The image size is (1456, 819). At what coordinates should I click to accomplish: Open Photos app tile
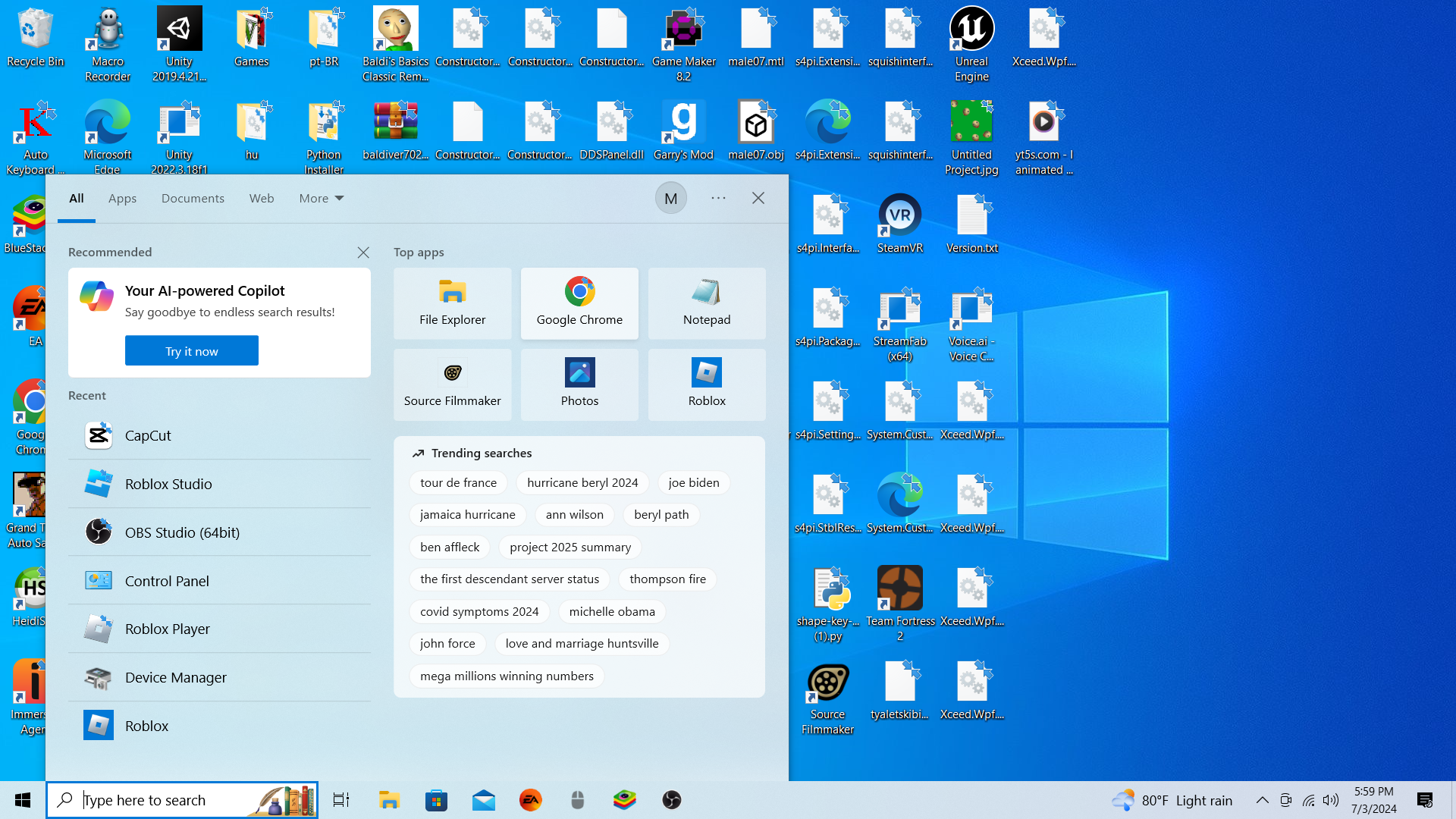579,384
